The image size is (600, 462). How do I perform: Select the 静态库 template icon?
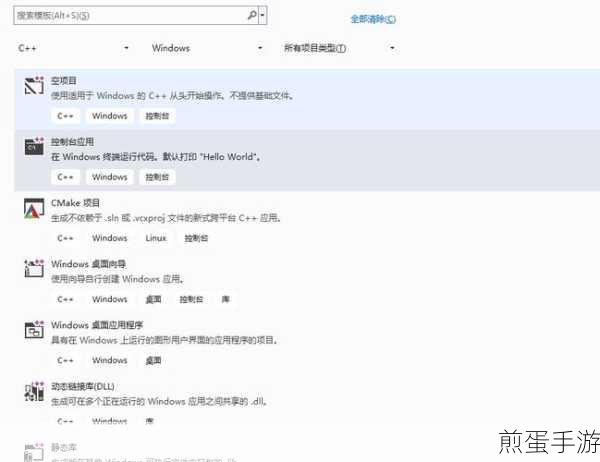(34, 452)
